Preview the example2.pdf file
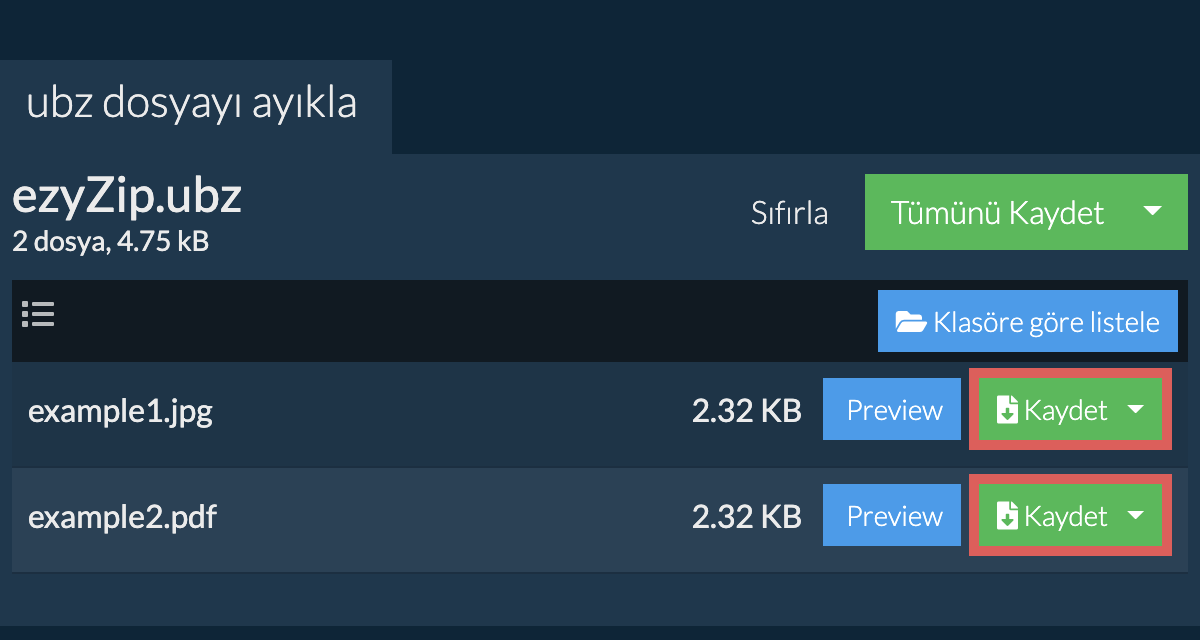 tap(894, 516)
